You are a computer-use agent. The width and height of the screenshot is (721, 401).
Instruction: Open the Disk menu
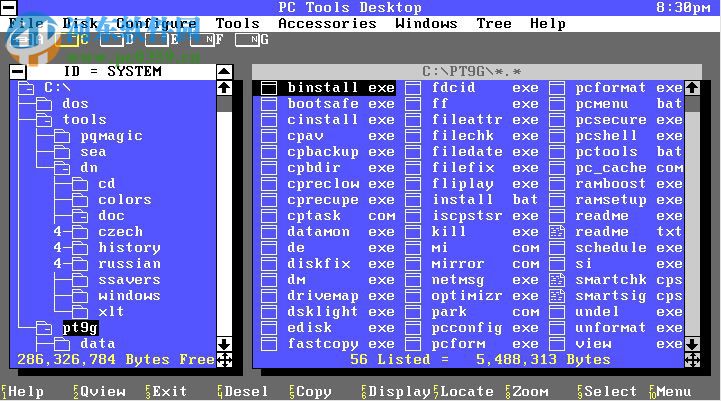[x=80, y=23]
